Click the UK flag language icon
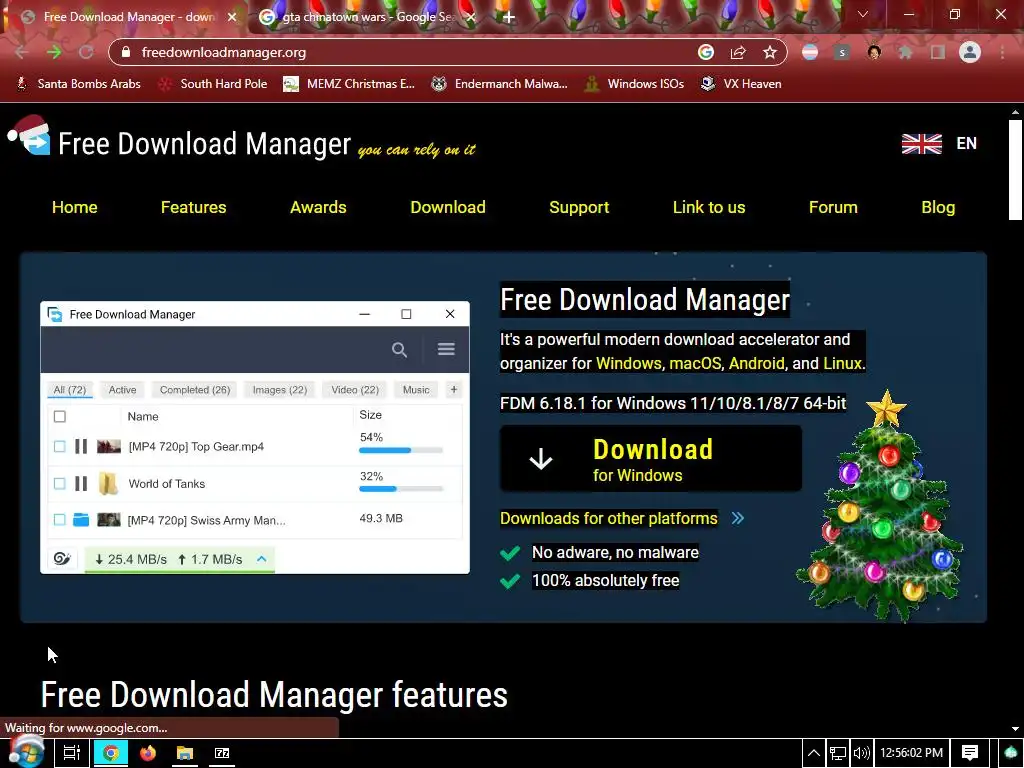1024x768 pixels. coord(921,143)
